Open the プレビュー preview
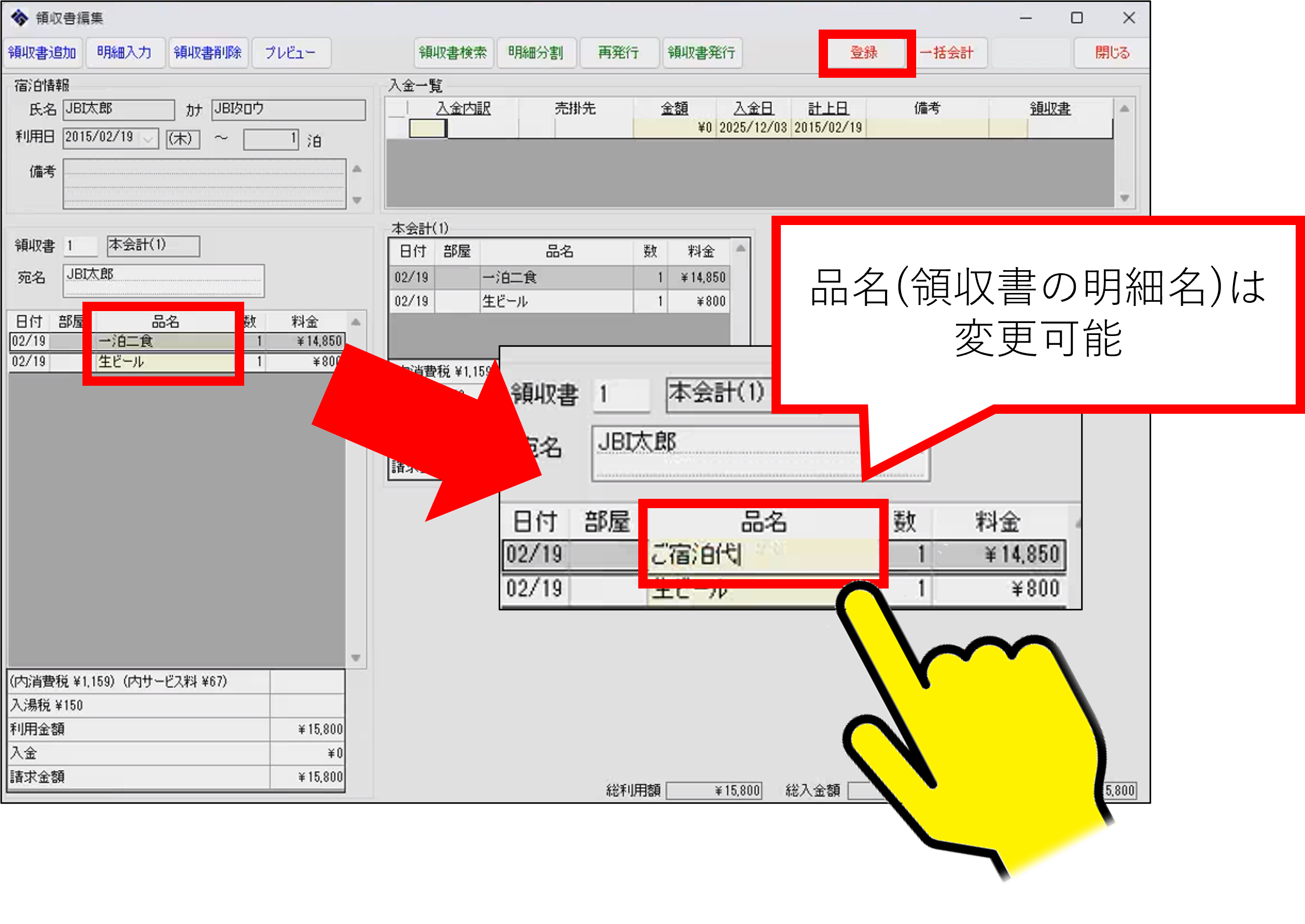Viewport: 1305px width, 924px height. click(291, 53)
